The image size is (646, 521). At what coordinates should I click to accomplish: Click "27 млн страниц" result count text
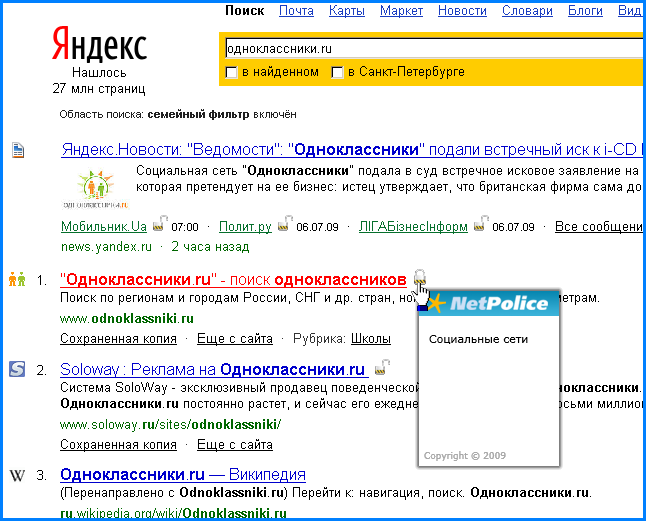pyautogui.click(x=99, y=89)
